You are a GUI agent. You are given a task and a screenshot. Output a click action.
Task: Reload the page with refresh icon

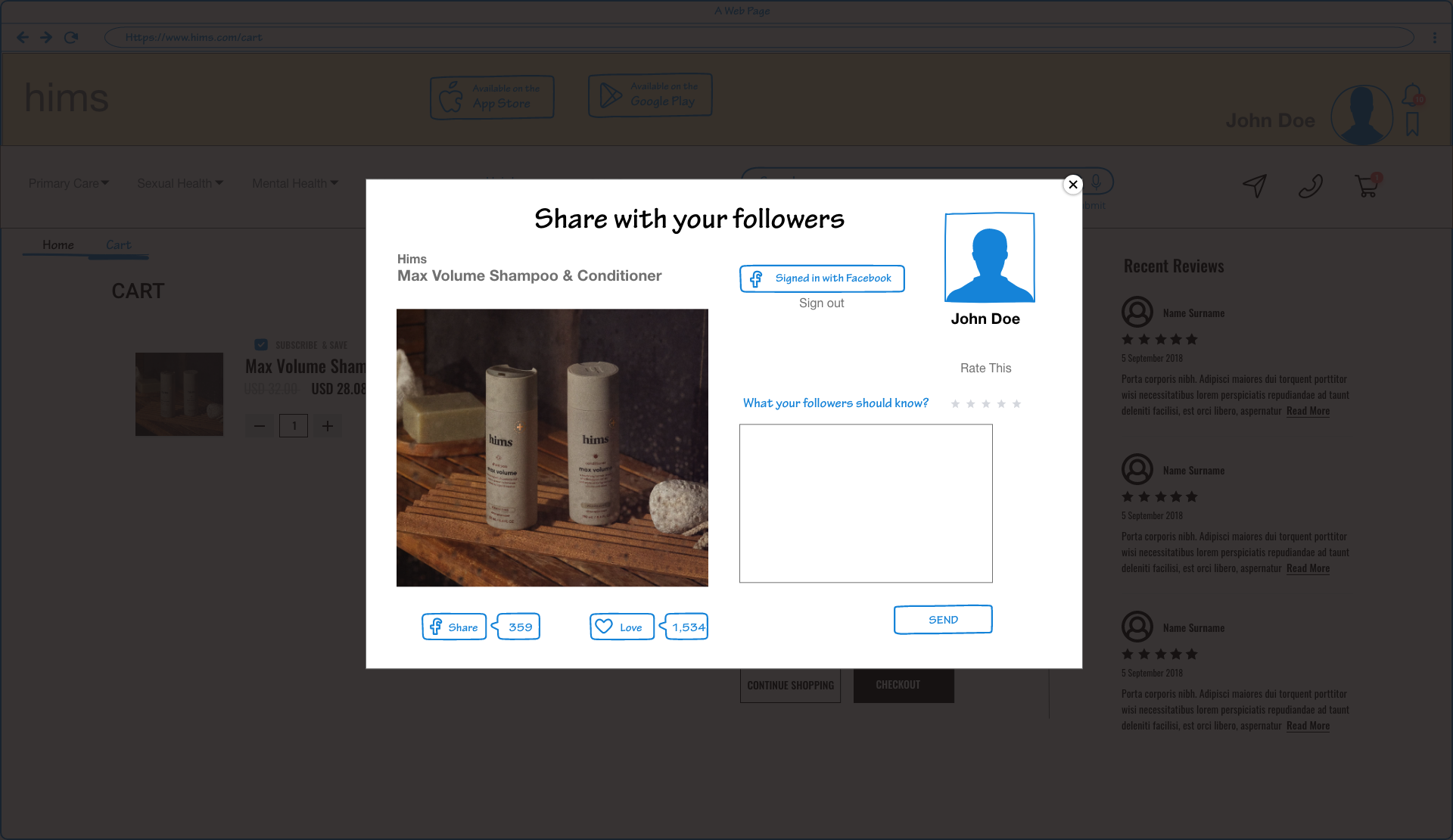(71, 37)
